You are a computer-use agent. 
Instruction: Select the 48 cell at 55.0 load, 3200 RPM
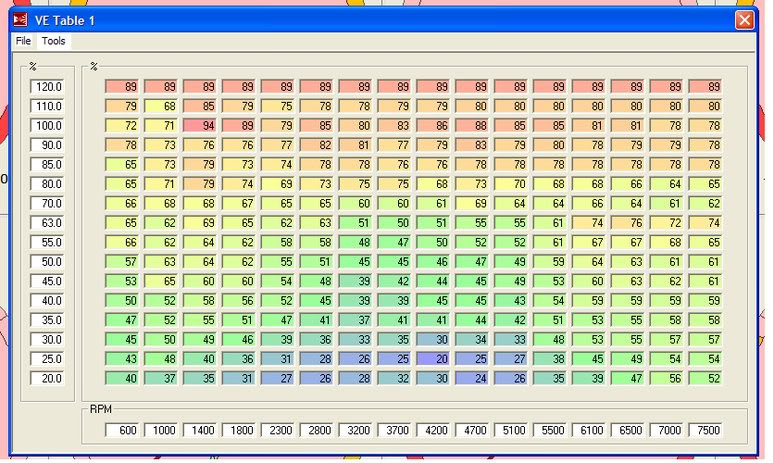pyautogui.click(x=355, y=242)
